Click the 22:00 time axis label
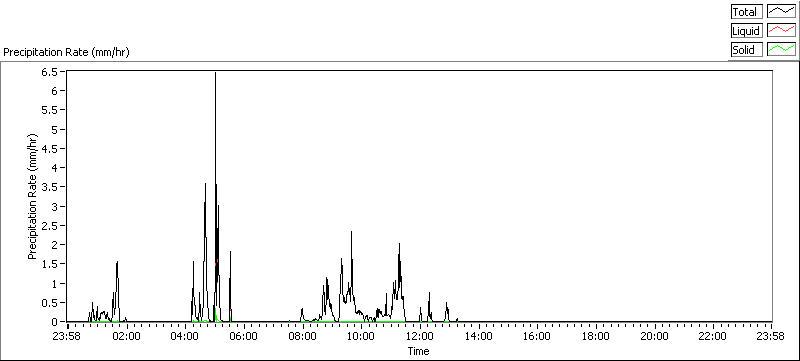The height and width of the screenshot is (361, 800). tap(713, 336)
